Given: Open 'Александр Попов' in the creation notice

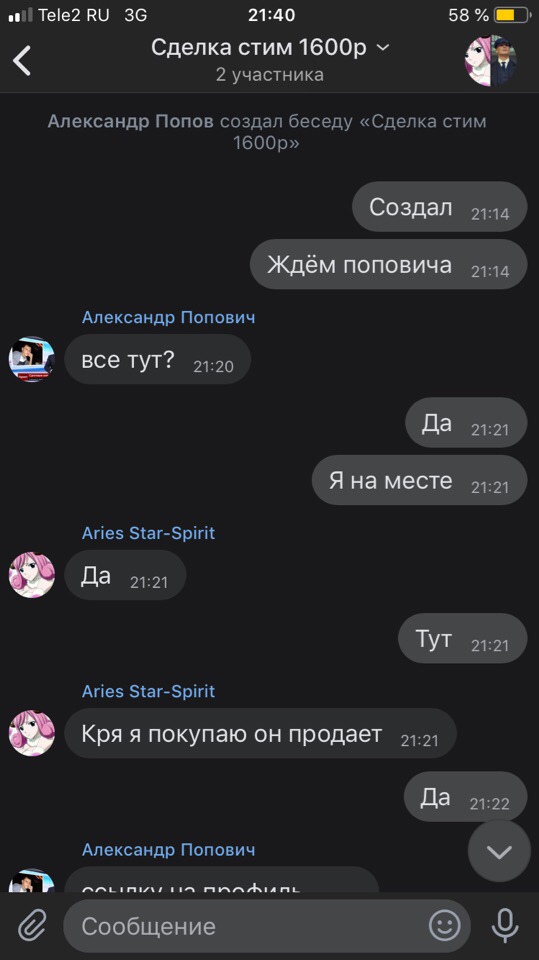Looking at the screenshot, I should 130,121.
